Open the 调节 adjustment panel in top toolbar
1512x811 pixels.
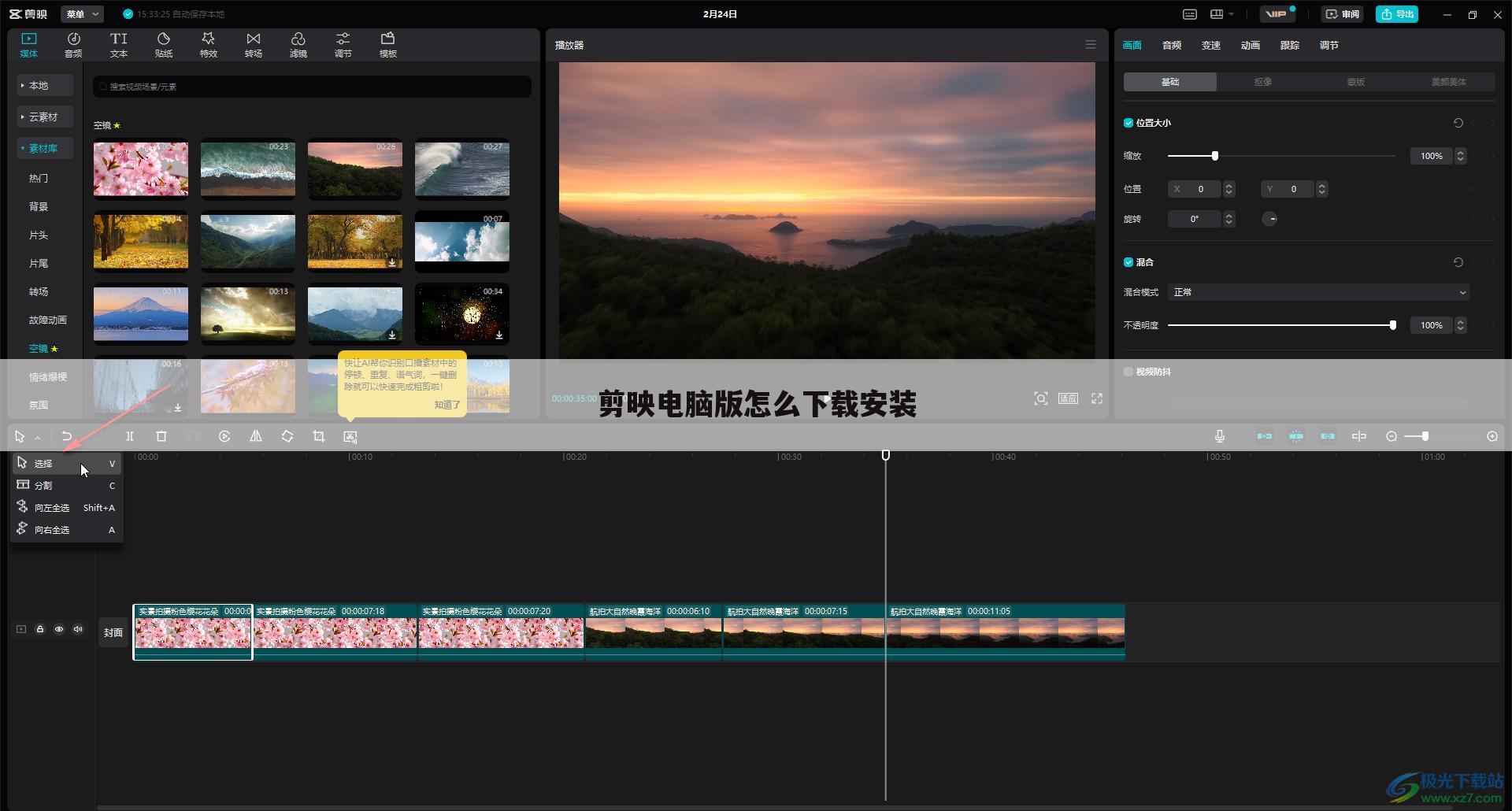pos(343,45)
